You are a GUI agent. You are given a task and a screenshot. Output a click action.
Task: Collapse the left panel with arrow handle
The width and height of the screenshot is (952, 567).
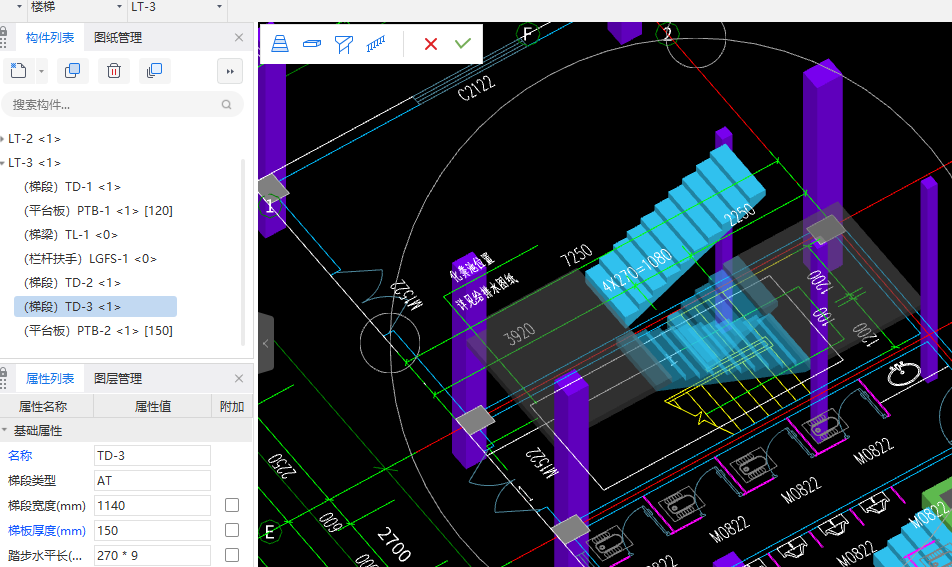pyautogui.click(x=265, y=343)
